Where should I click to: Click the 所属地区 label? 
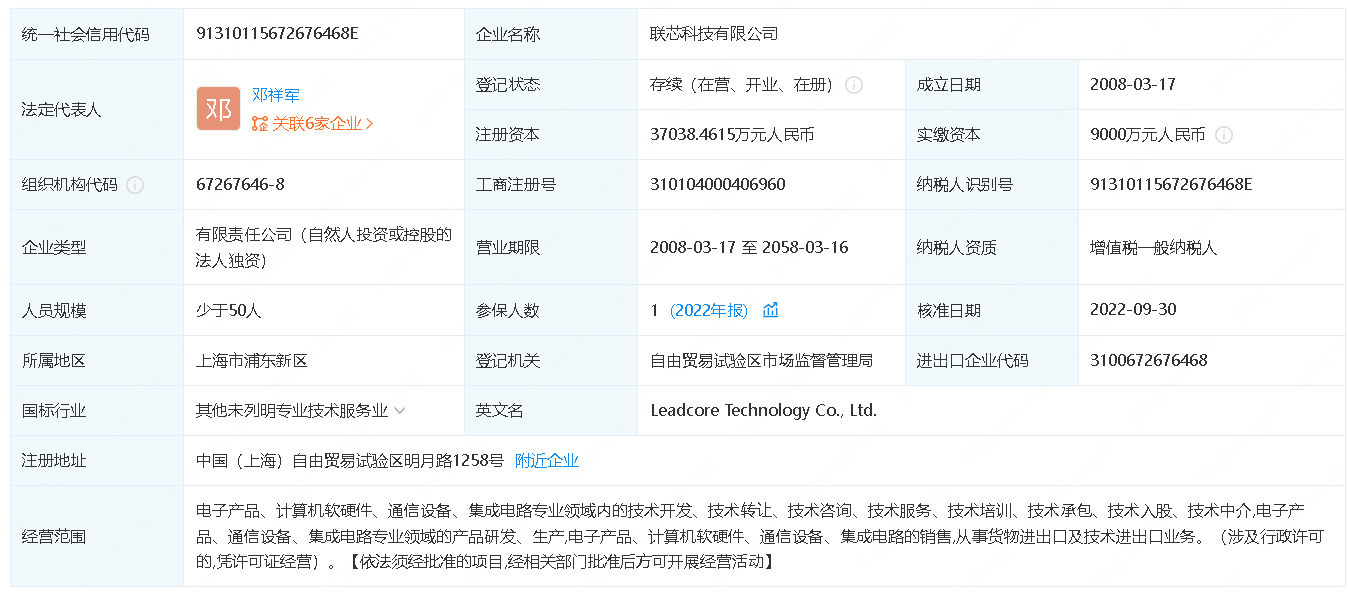coord(54,361)
